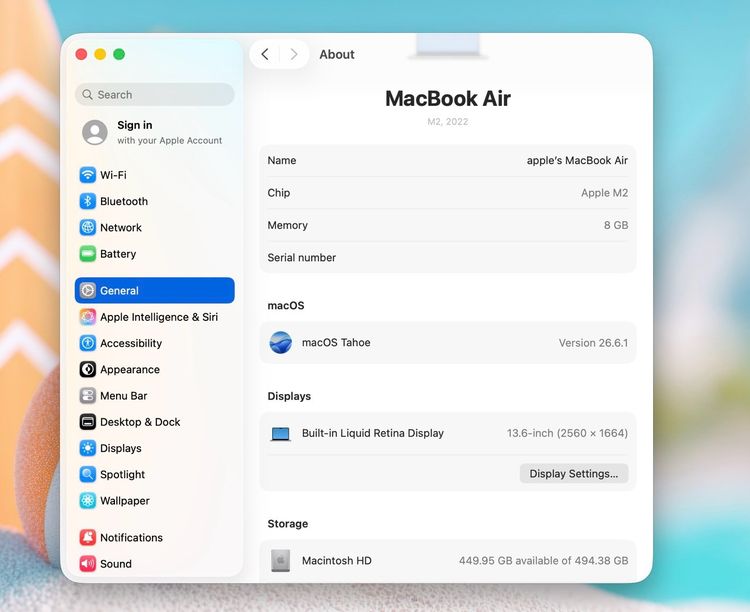This screenshot has width=750, height=612.
Task: Click the Menu Bar icon
Action: [88, 396]
